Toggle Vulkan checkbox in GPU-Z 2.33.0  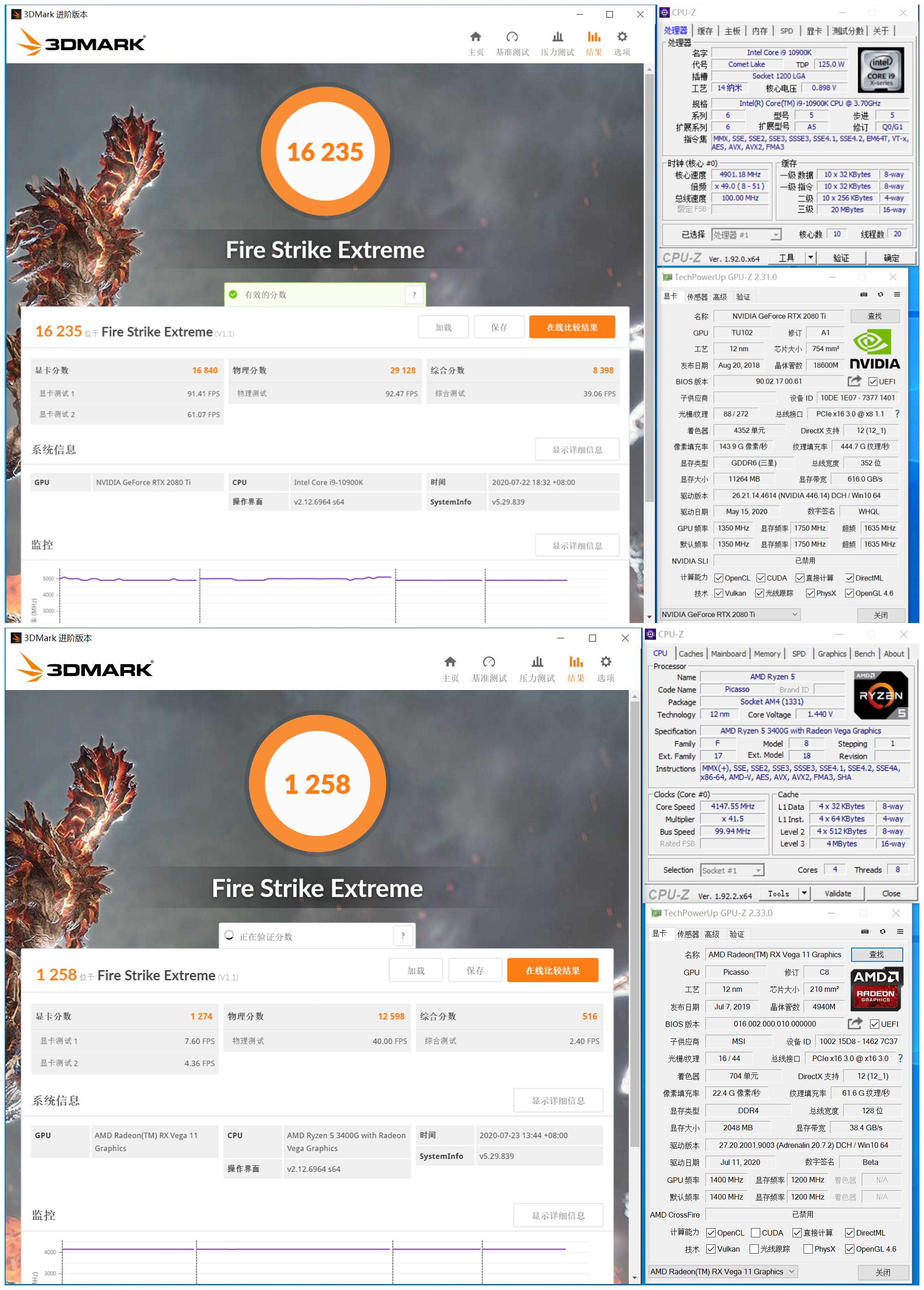[711, 1249]
